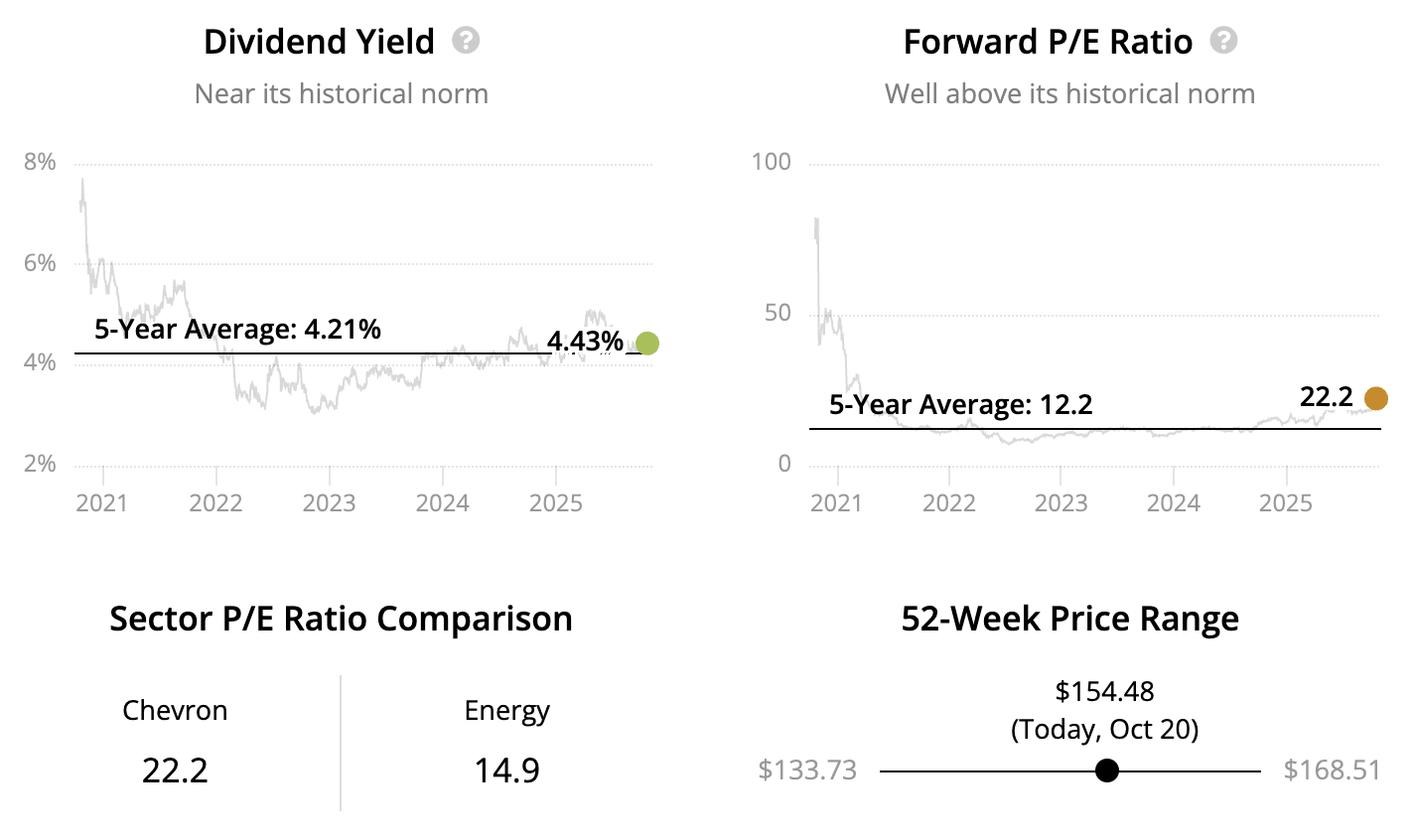Click the "Well above its historical norm" subtitle
This screenshot has height=840, width=1414.
click(x=1069, y=94)
